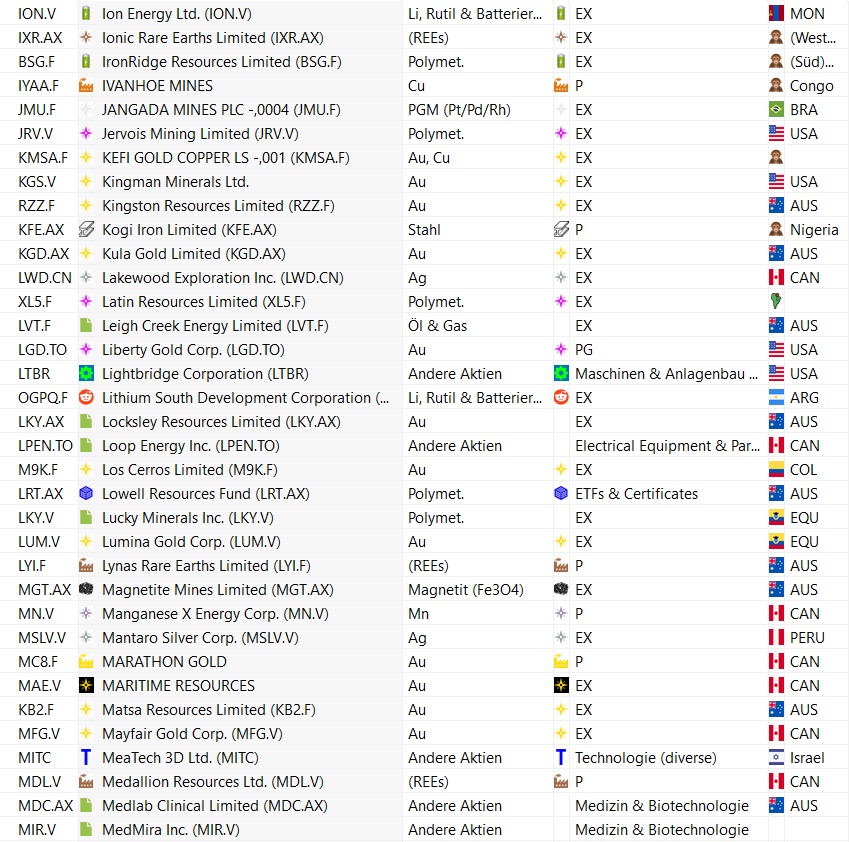Image resolution: width=849 pixels, height=842 pixels.
Task: Click the green gear icon beside Lightbridge Corporation
Action: coord(86,374)
